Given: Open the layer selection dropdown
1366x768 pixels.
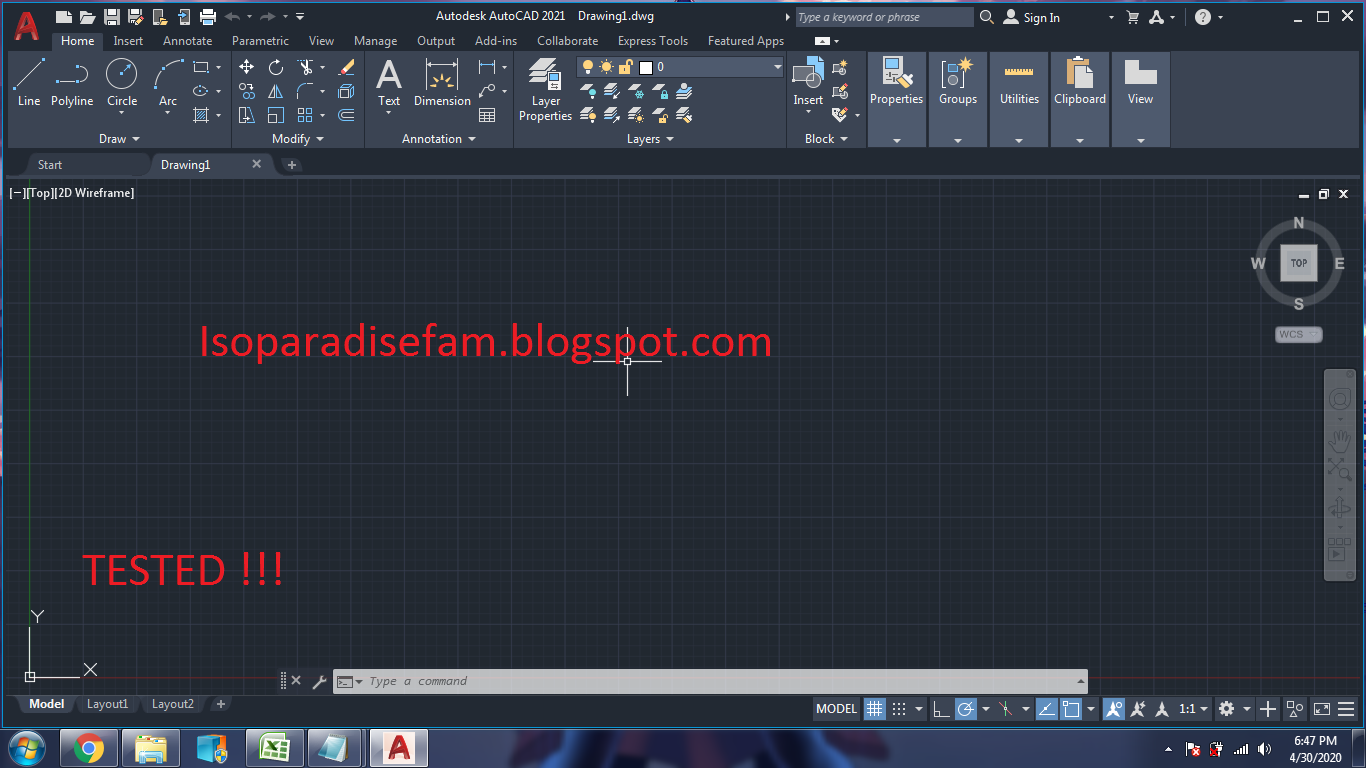Looking at the screenshot, I should click(x=778, y=67).
